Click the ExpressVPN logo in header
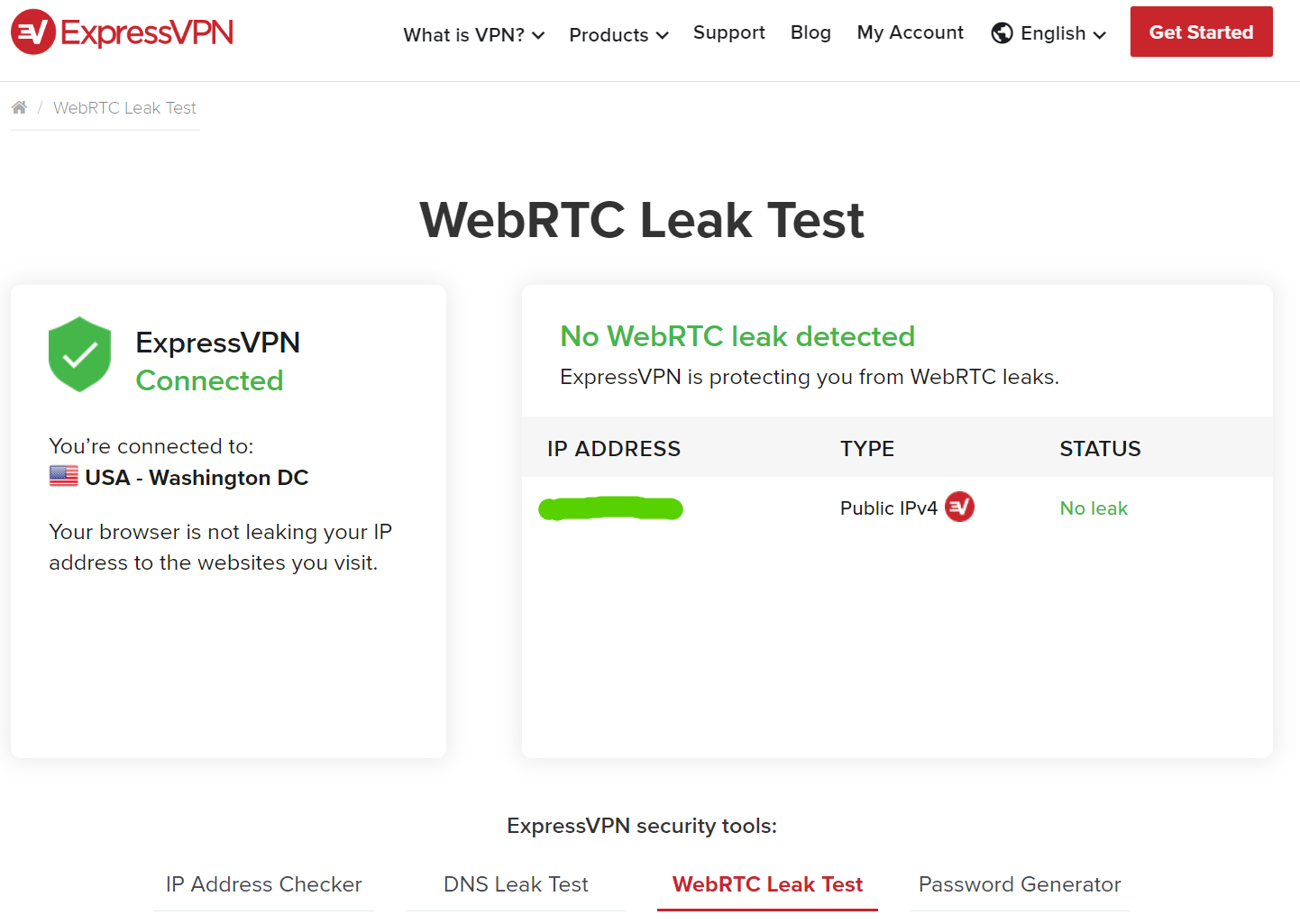Viewport: 1300px width, 924px height. 122,32
